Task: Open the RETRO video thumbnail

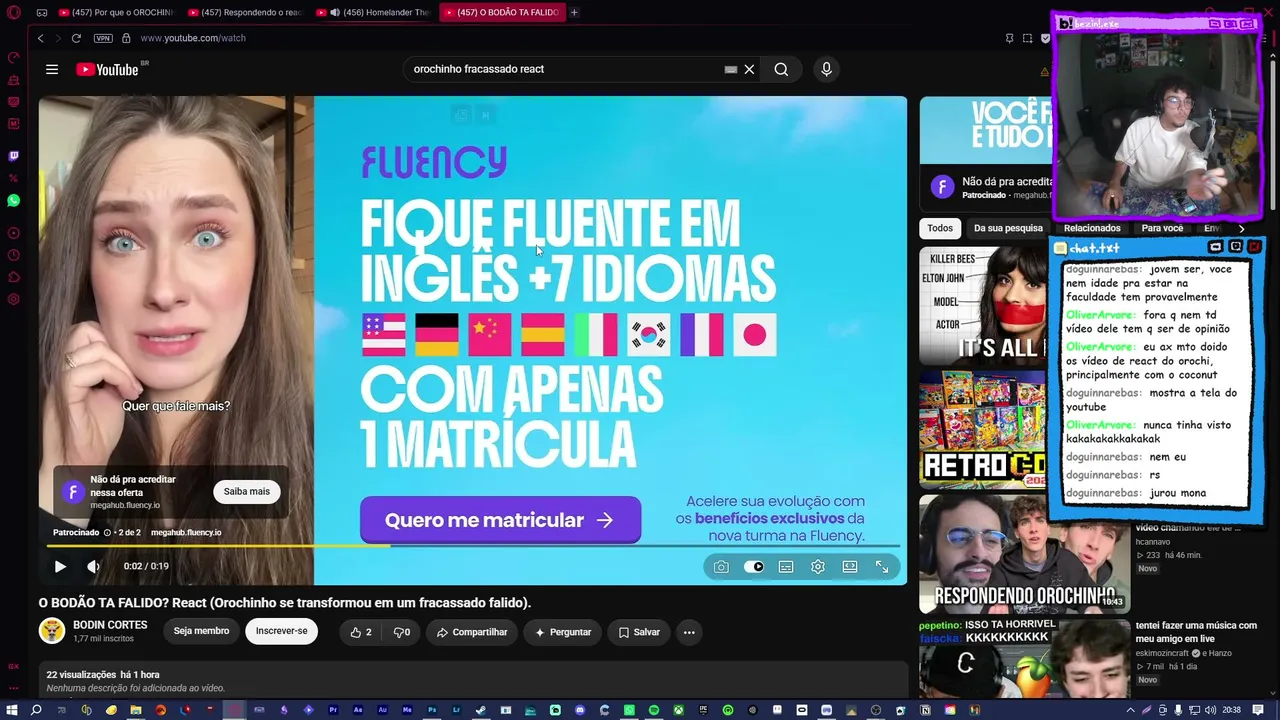Action: [982, 430]
